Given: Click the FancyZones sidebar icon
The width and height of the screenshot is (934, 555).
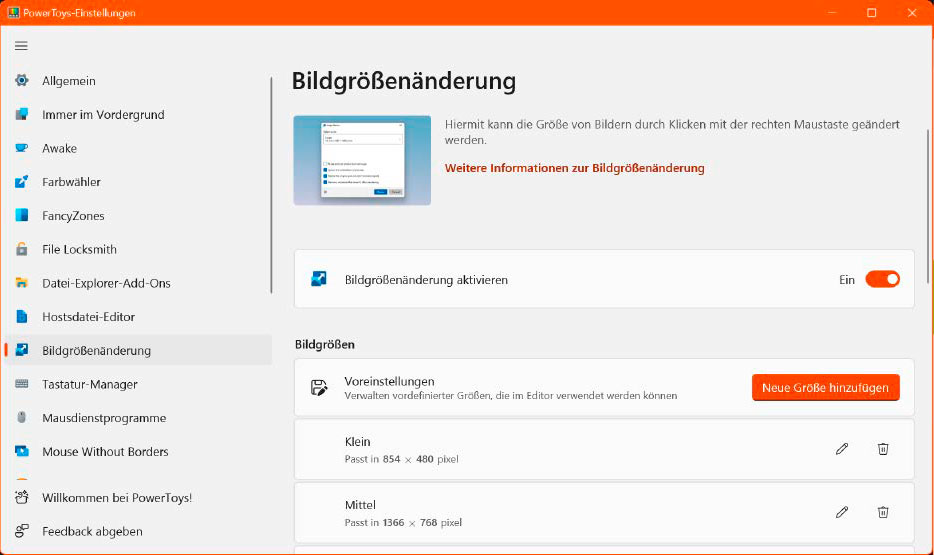Looking at the screenshot, I should [x=22, y=215].
